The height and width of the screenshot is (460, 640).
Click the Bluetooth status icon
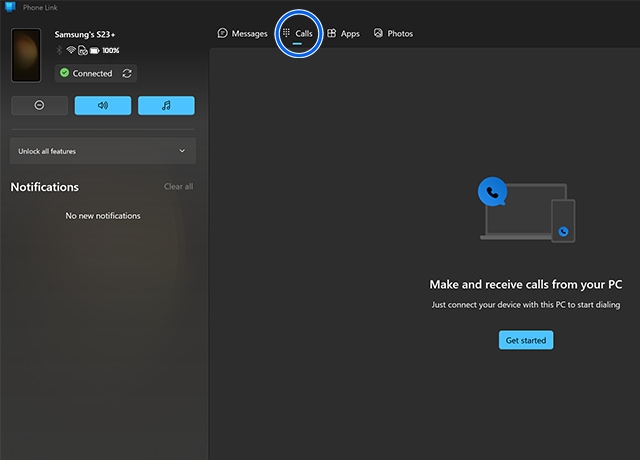tap(59, 50)
